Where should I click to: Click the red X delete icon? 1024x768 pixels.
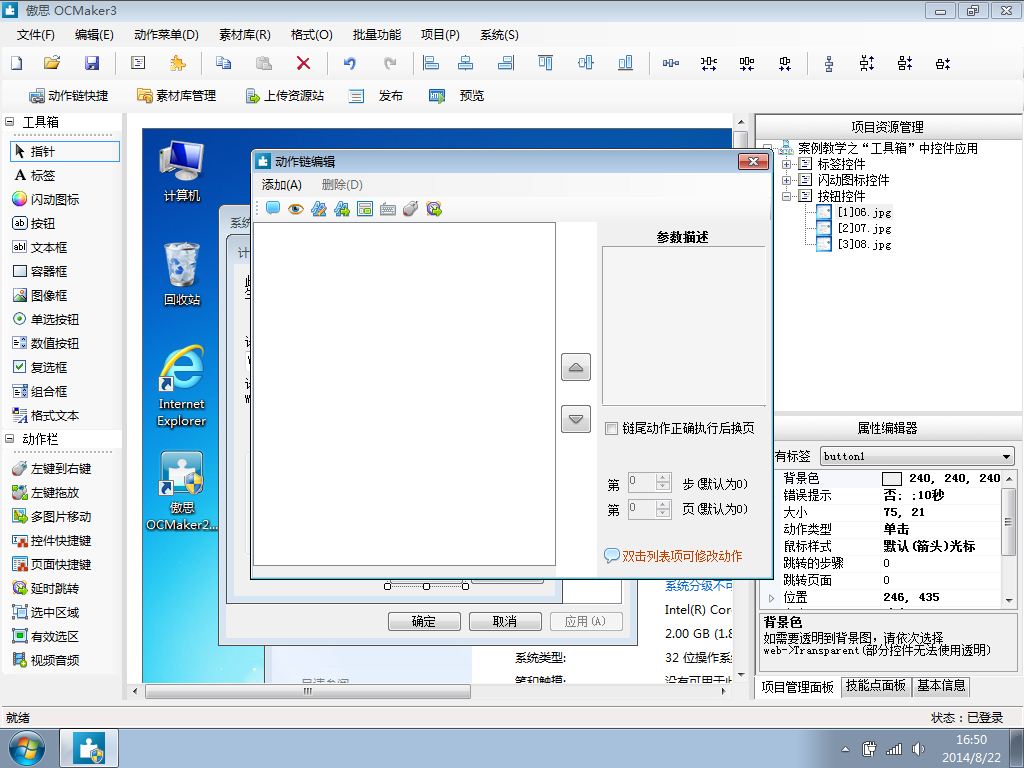tap(303, 63)
